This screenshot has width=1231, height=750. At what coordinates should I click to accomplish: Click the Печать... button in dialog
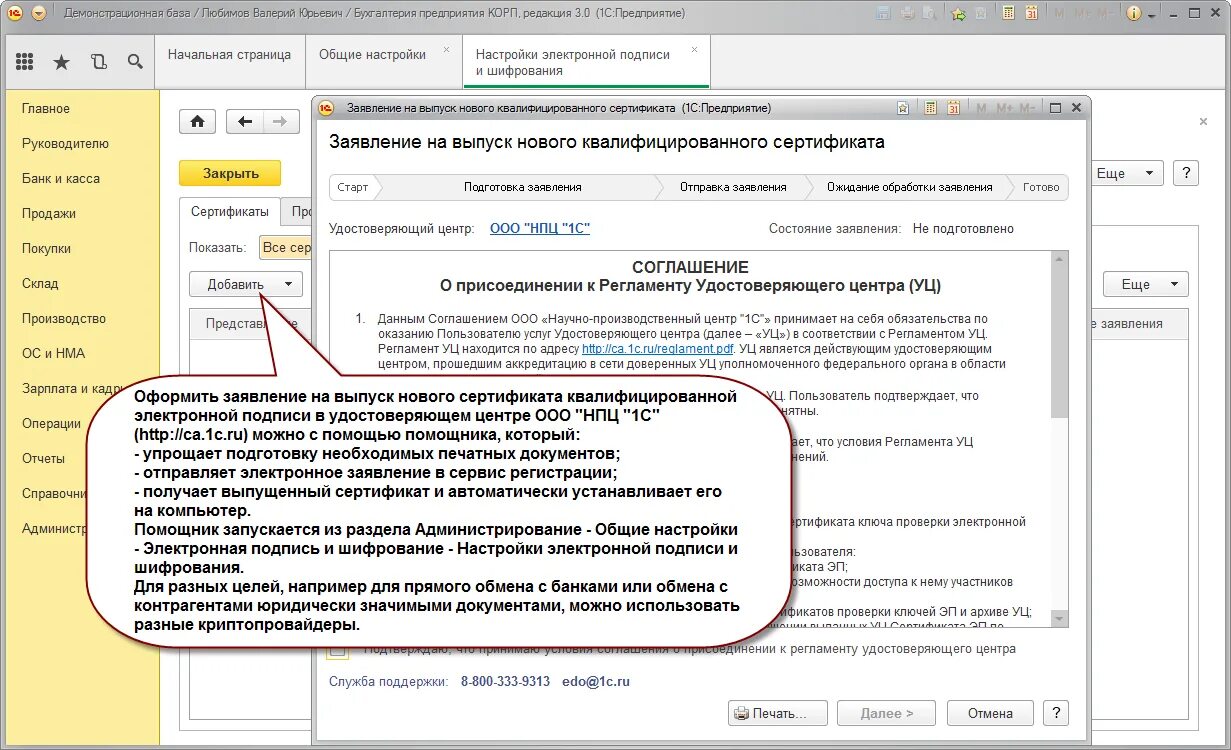779,713
